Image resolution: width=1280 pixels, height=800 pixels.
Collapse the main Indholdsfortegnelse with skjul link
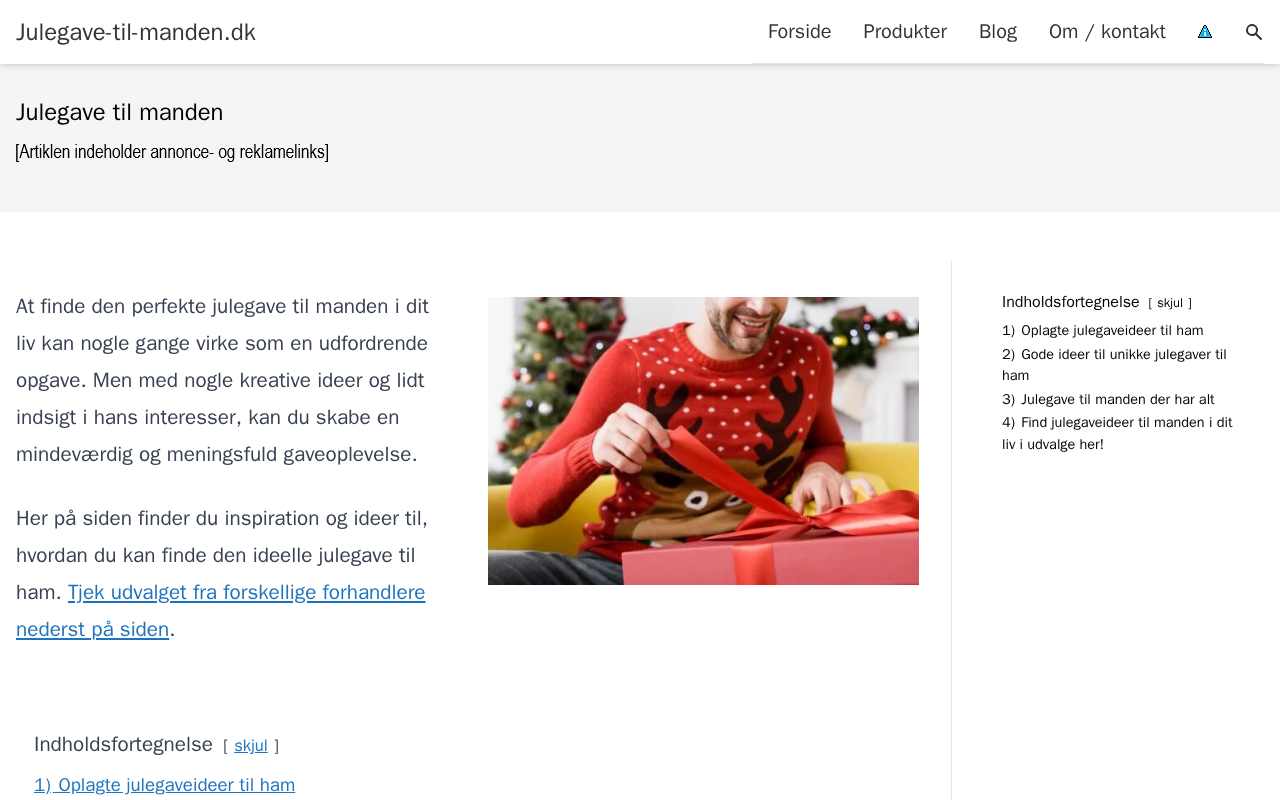point(251,745)
